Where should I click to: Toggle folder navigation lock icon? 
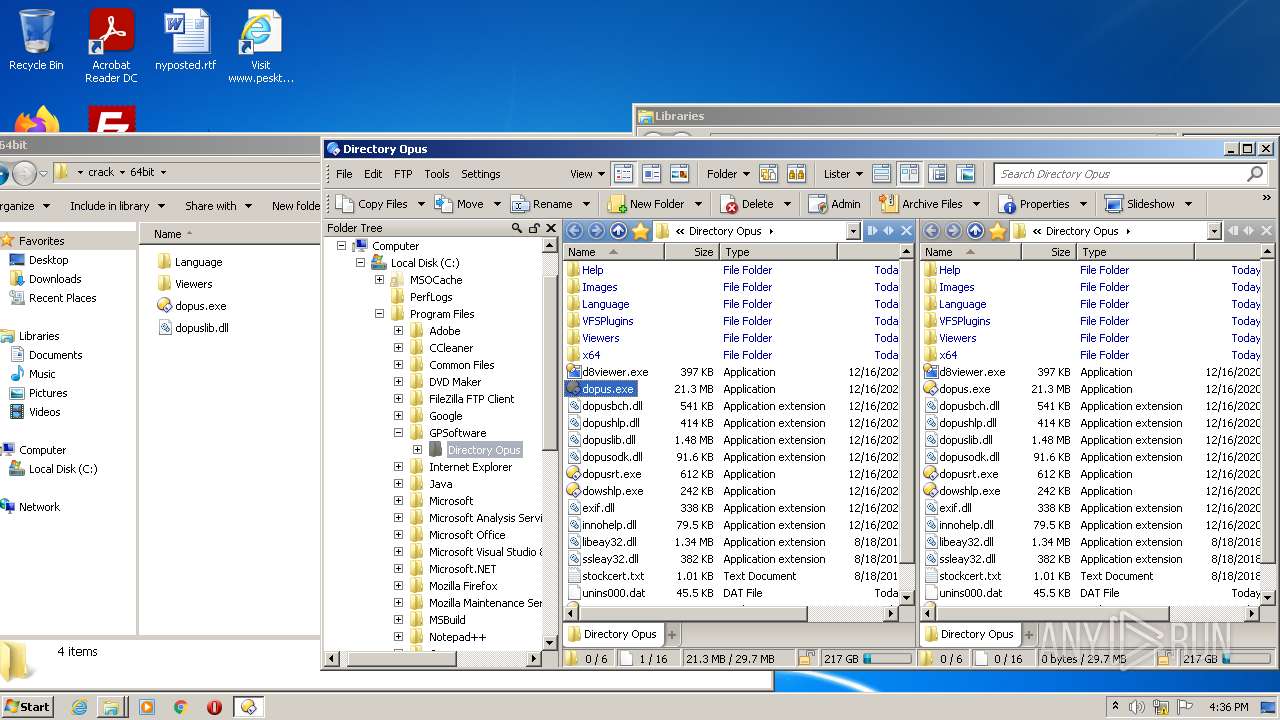[x=796, y=174]
